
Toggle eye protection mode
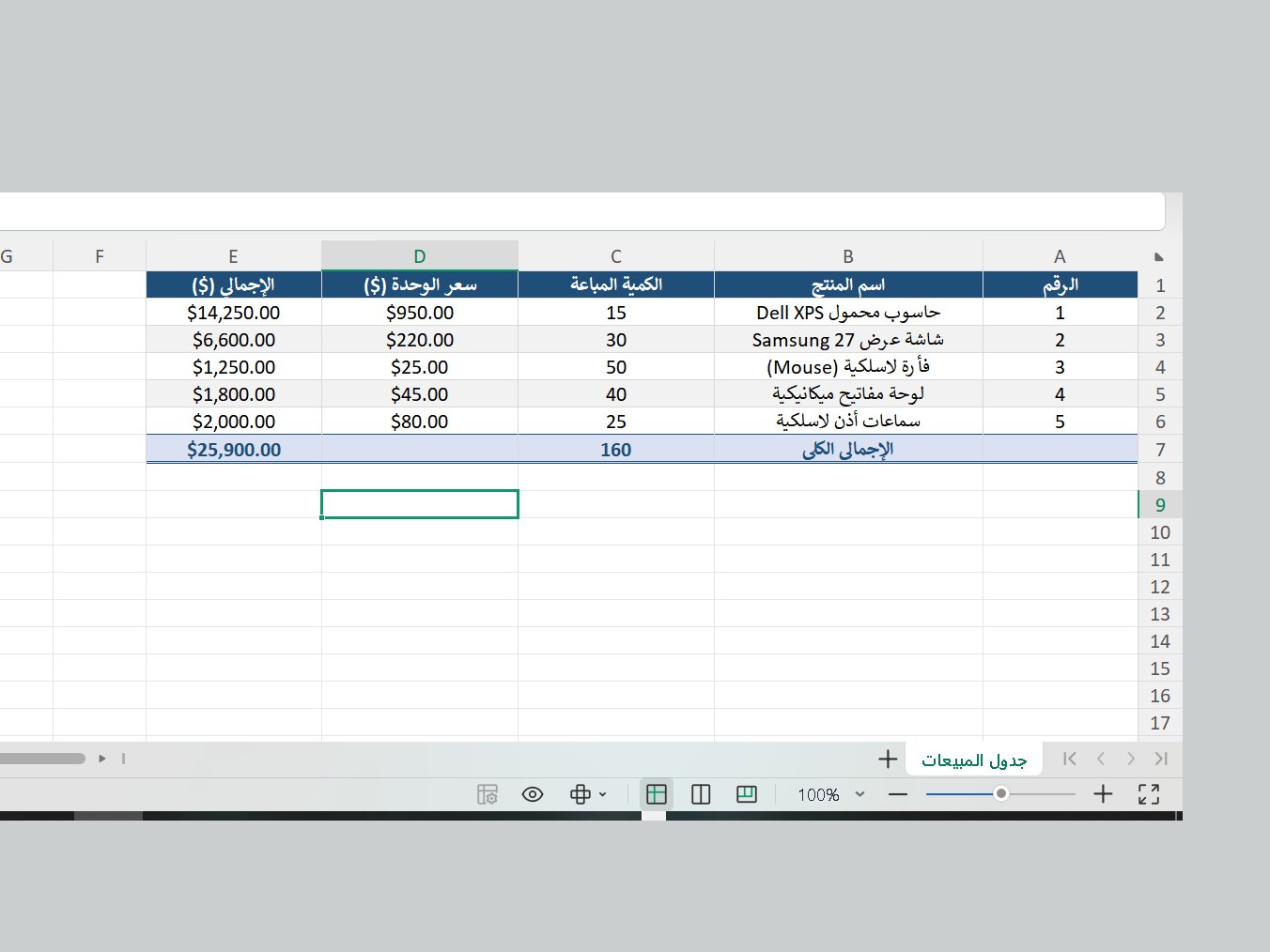point(533,794)
